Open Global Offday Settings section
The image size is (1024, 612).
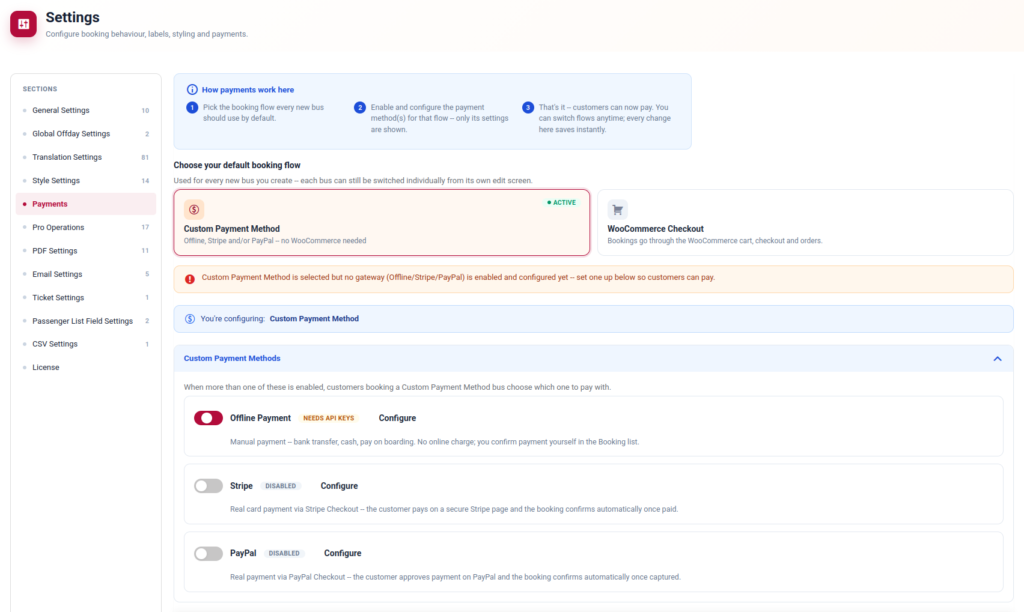[x=86, y=134]
